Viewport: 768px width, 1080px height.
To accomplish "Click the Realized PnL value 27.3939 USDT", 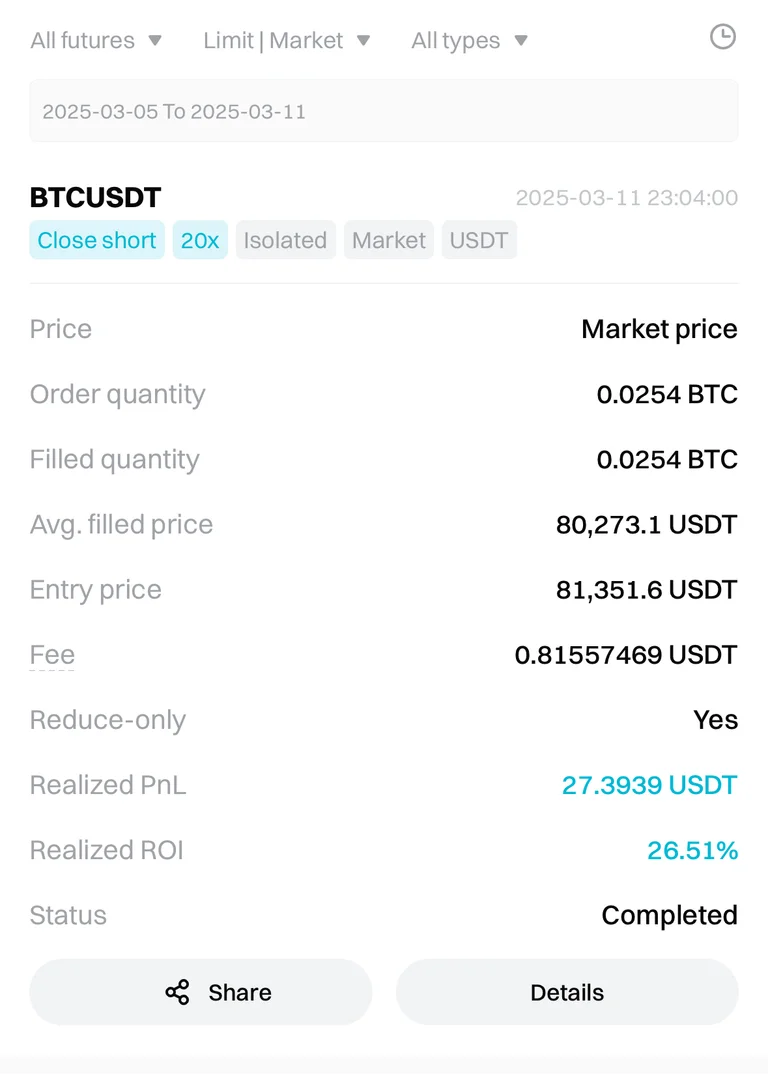I will 649,785.
